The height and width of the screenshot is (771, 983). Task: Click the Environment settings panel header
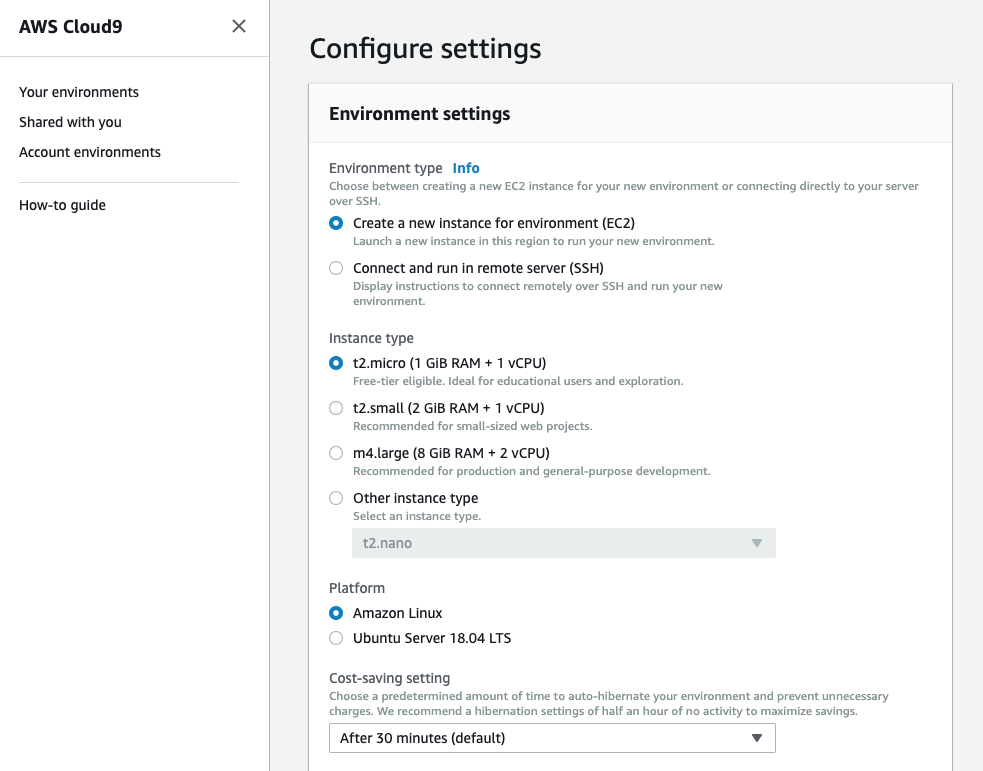pyautogui.click(x=630, y=113)
